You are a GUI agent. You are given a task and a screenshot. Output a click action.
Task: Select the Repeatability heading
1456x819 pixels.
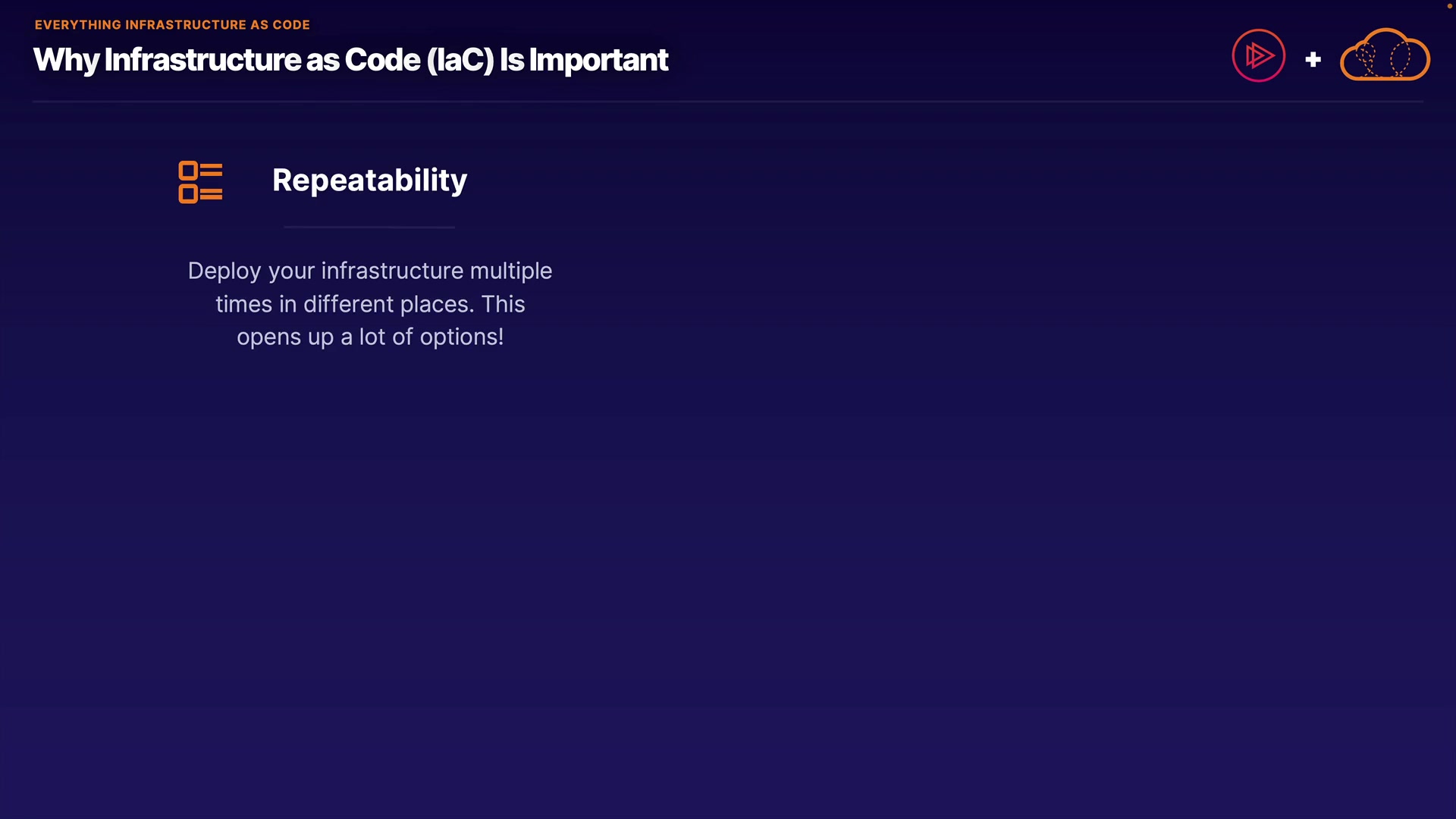pyautogui.click(x=369, y=180)
